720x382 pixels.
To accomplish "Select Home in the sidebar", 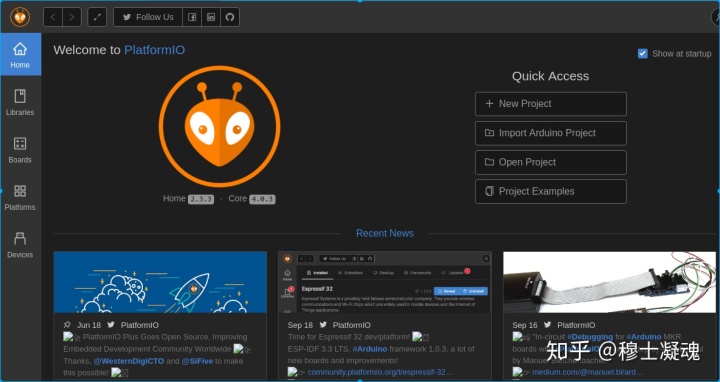I will 20,55.
